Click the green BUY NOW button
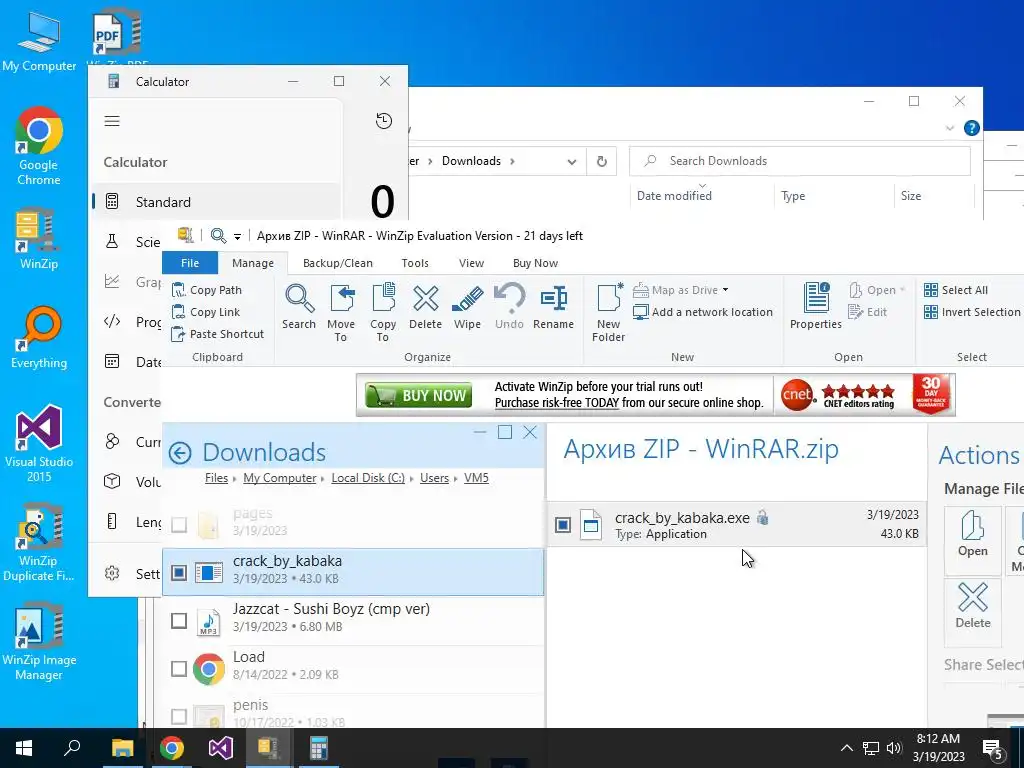The image size is (1024, 768). point(419,395)
